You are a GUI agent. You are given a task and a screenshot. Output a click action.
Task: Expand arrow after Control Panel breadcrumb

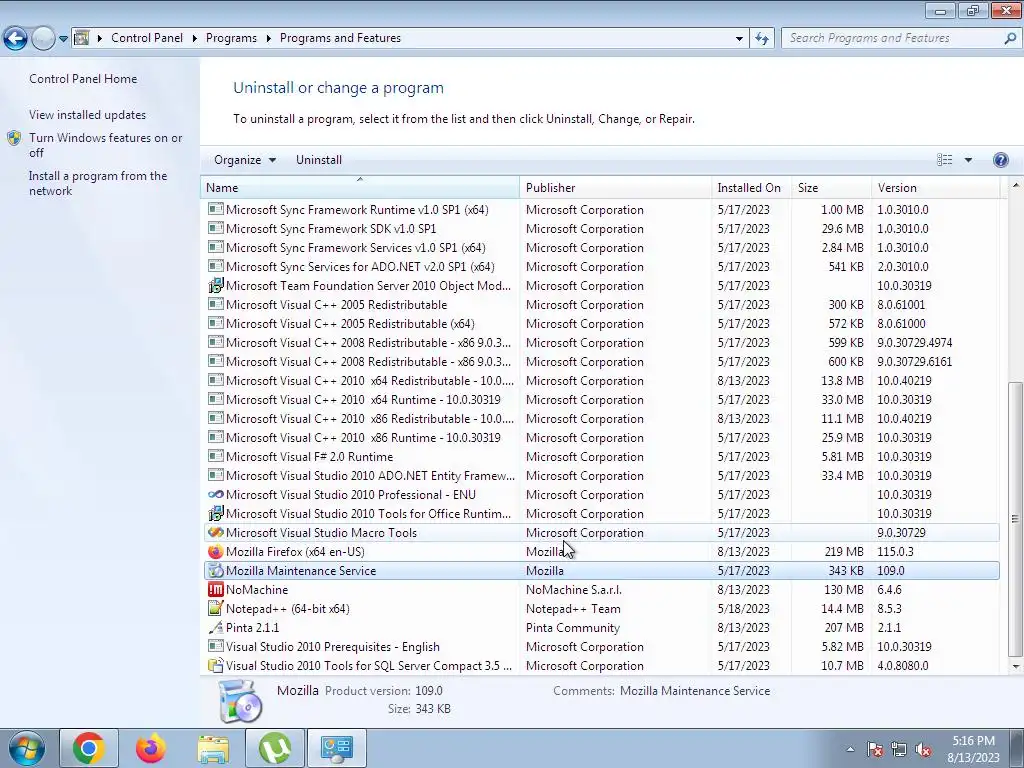(x=195, y=38)
